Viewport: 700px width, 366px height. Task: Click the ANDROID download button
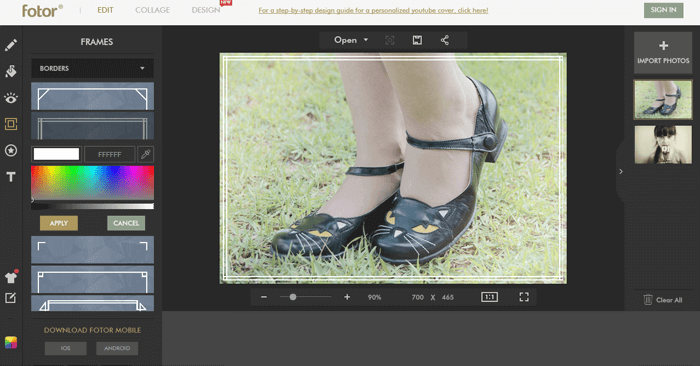117,348
